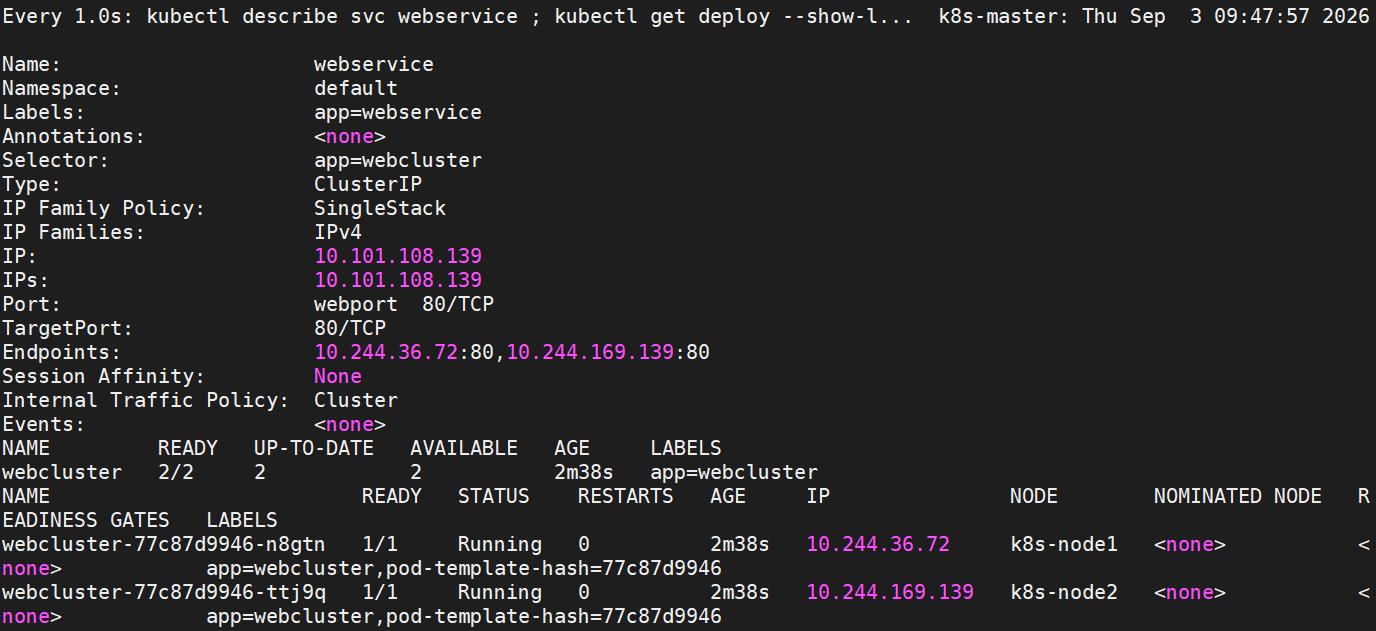Click the k8s-node1 node entry
This screenshot has height=631, width=1376.
tap(1064, 544)
